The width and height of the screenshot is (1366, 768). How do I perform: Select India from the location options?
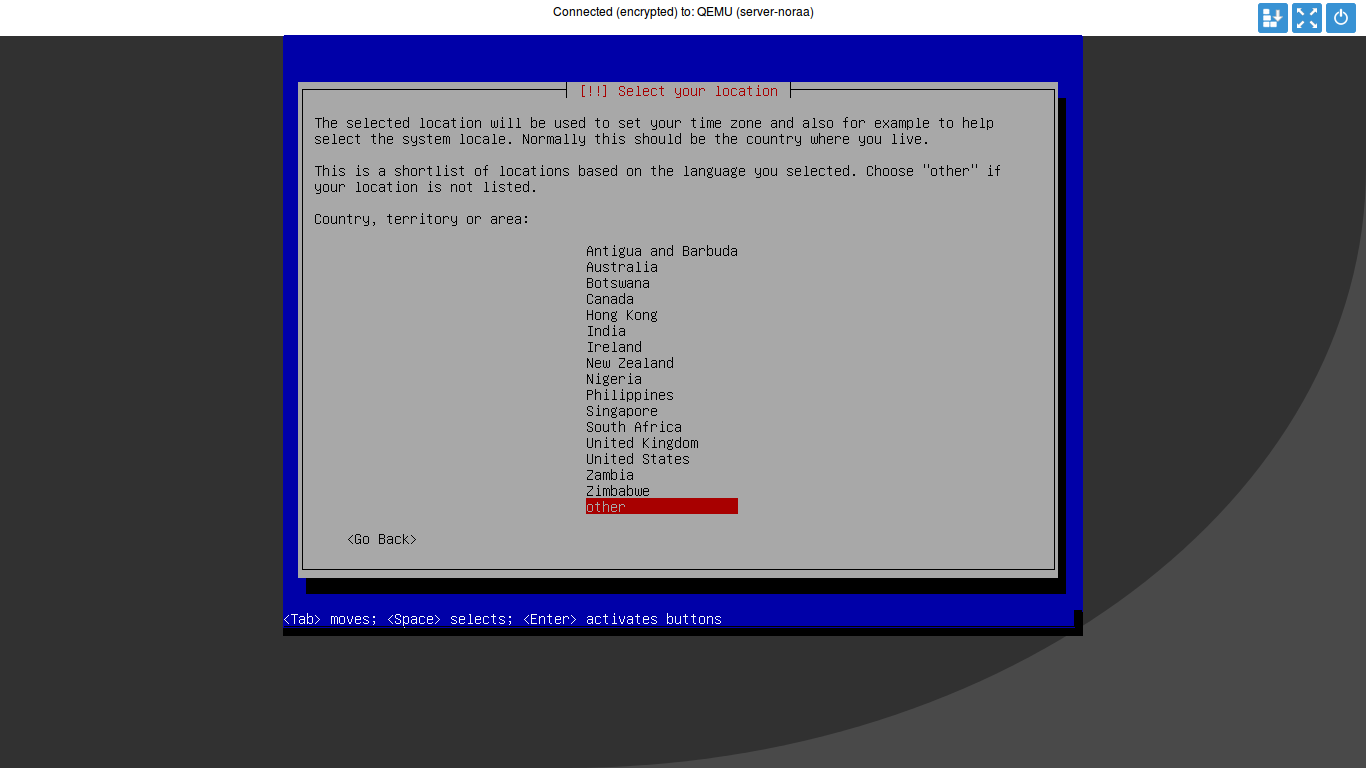point(605,331)
